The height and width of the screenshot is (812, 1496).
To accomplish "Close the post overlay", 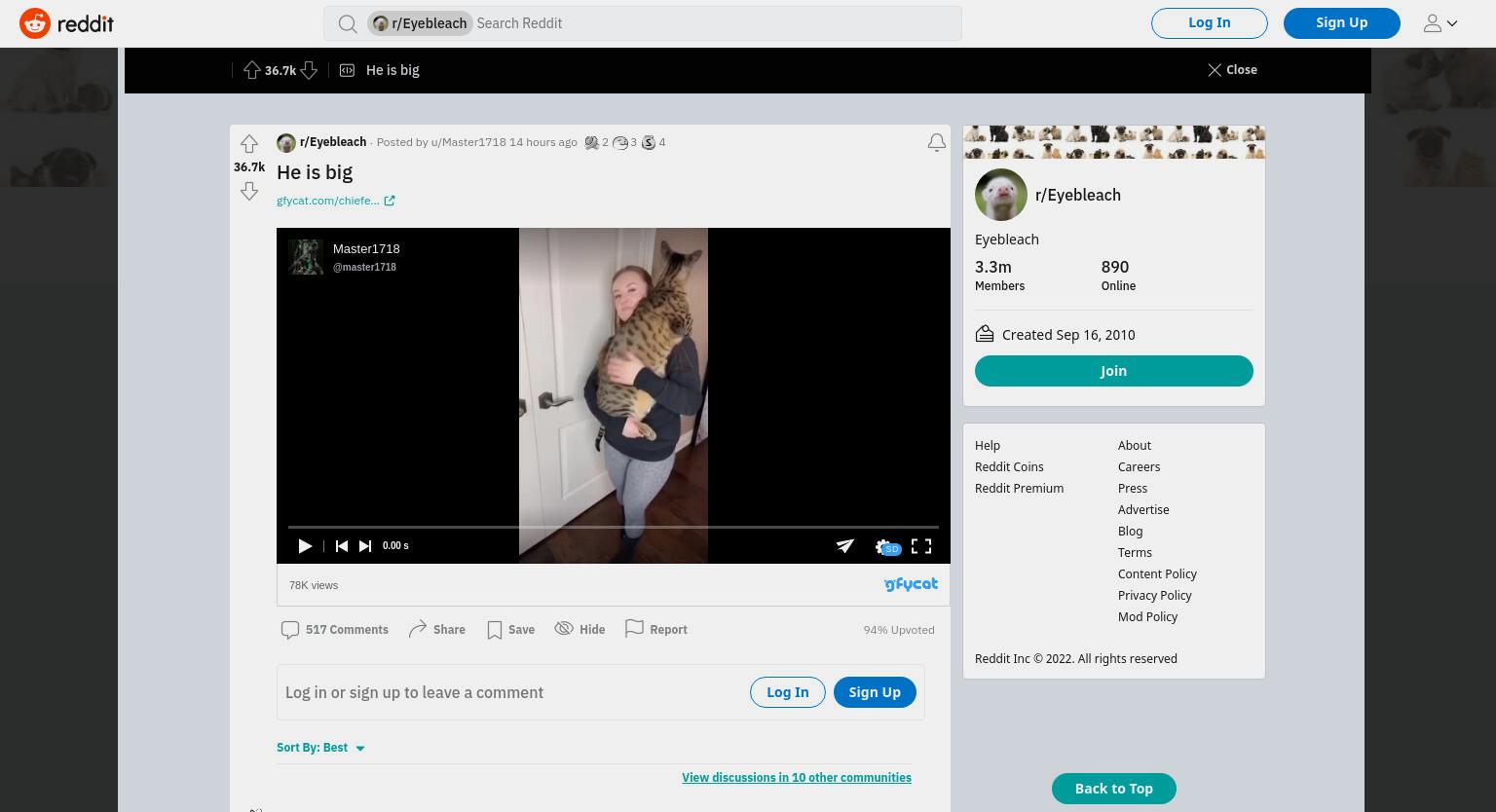I will [x=1232, y=70].
